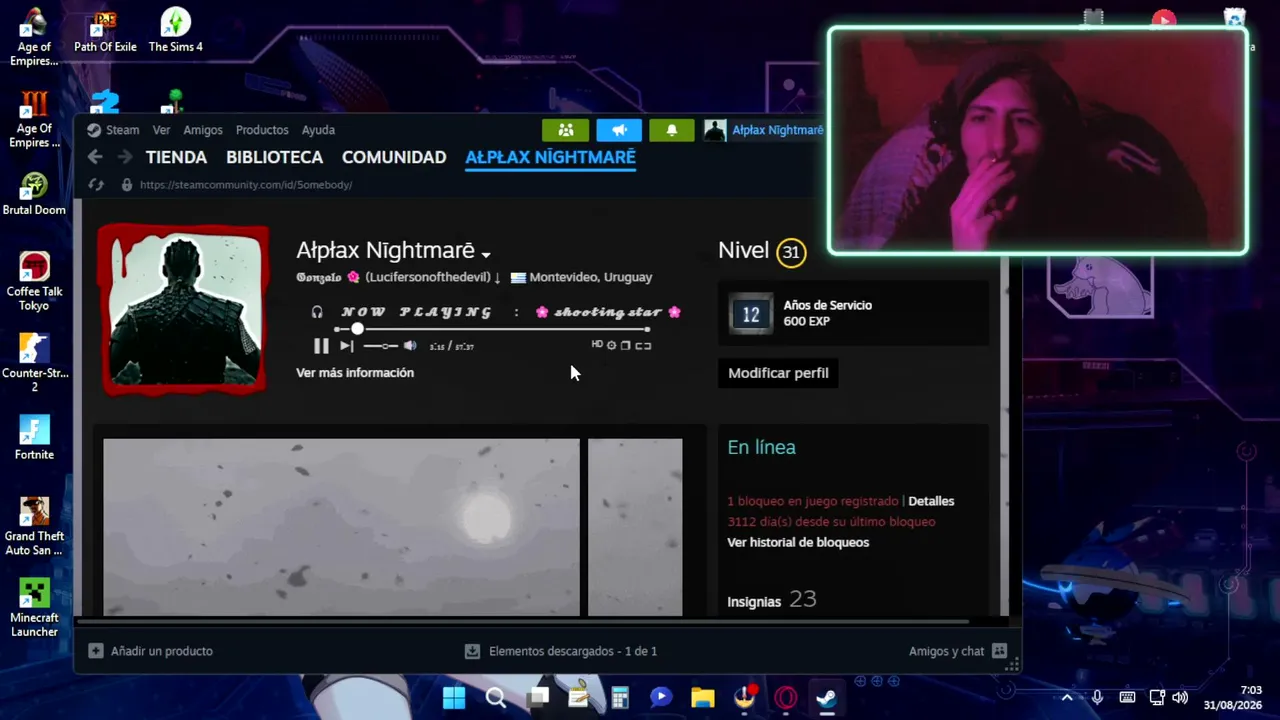Open Windows taskbar search
The width and height of the screenshot is (1280, 720).
click(496, 697)
